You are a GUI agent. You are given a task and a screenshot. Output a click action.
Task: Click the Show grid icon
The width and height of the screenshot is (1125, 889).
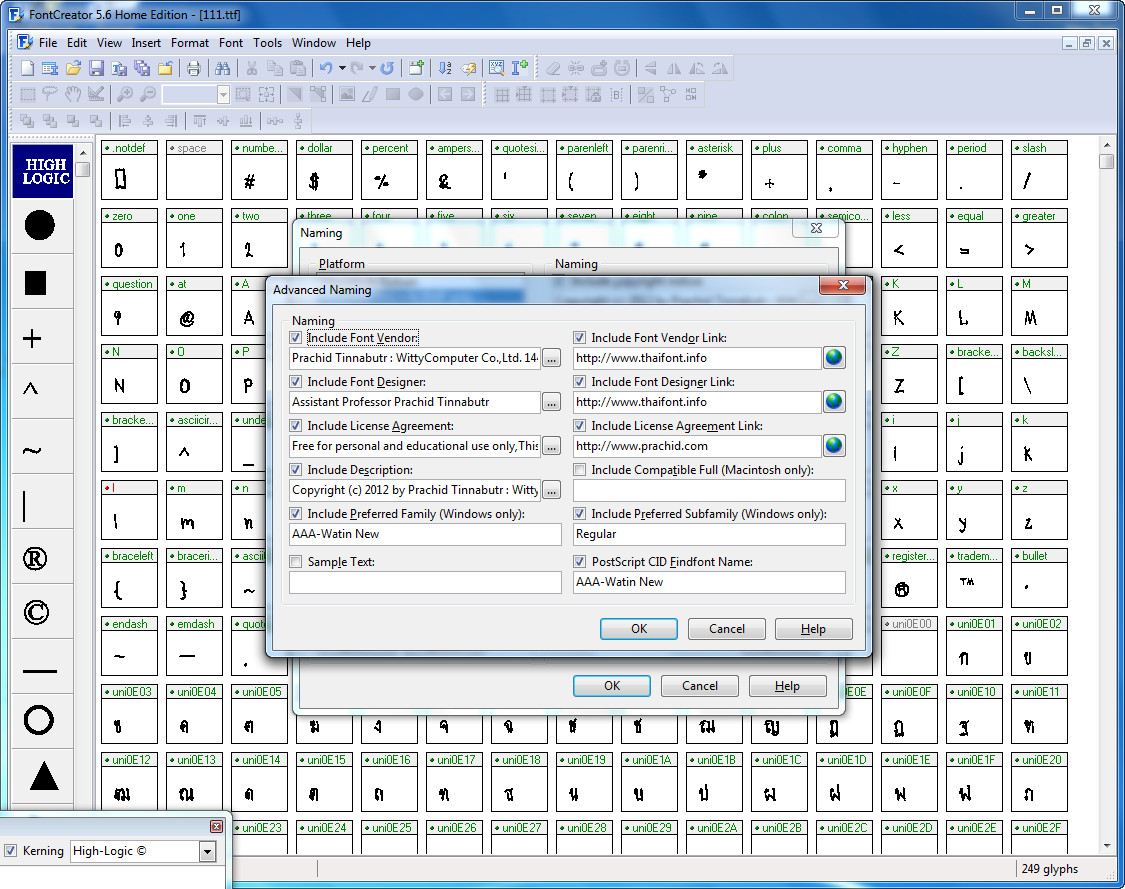502,94
